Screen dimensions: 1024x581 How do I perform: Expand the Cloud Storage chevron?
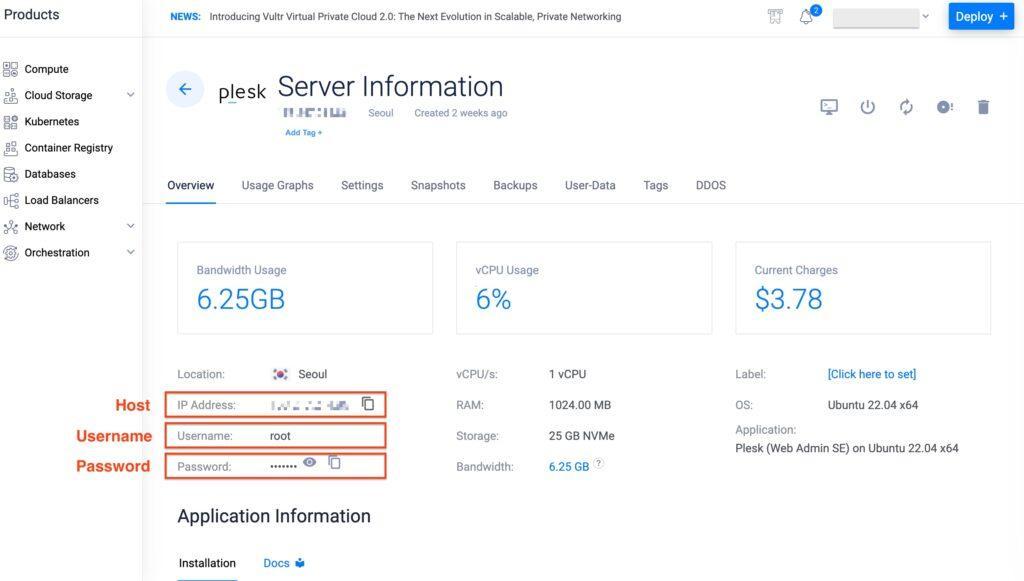pyautogui.click(x=131, y=95)
